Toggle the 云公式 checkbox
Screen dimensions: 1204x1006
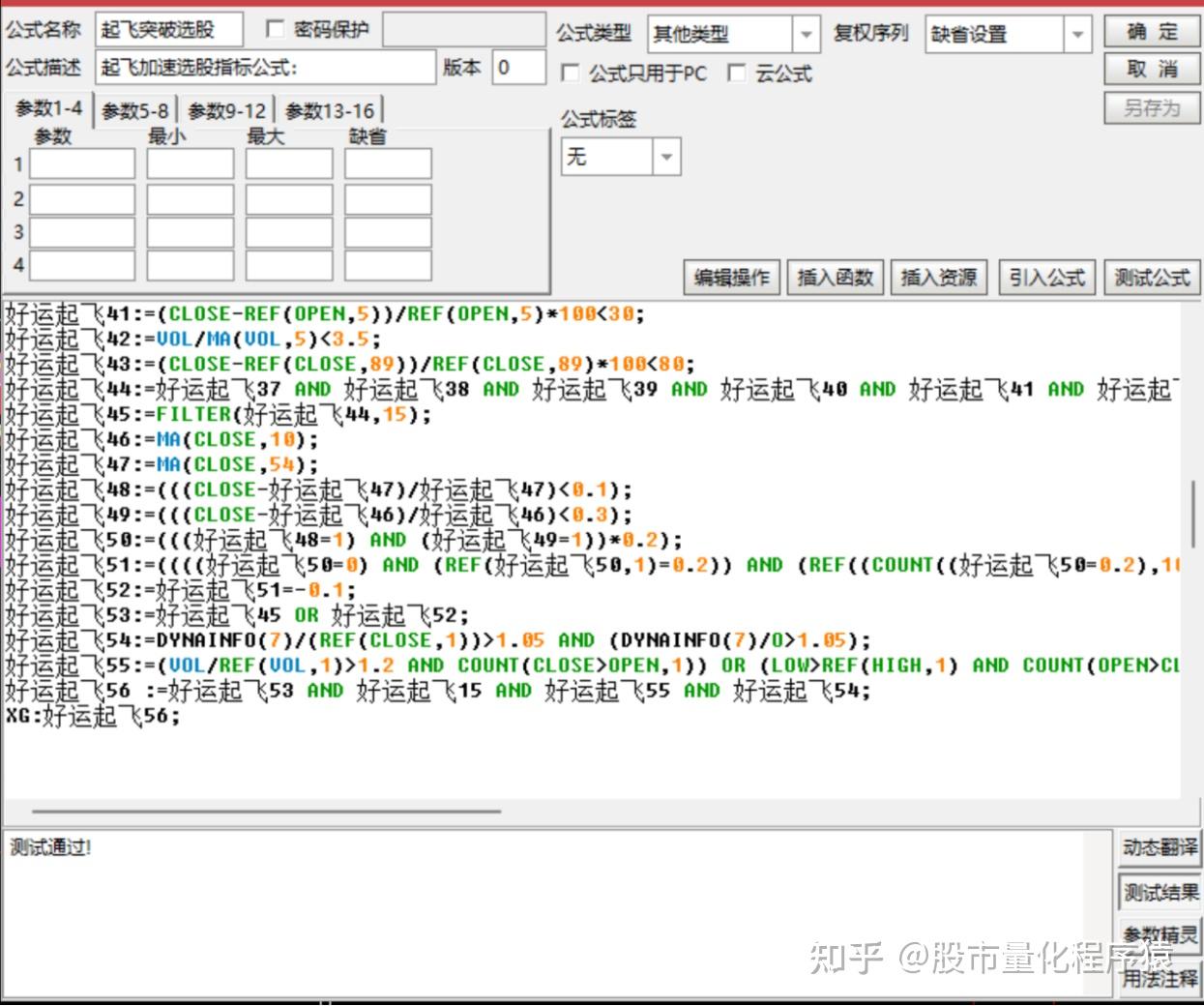click(x=736, y=73)
